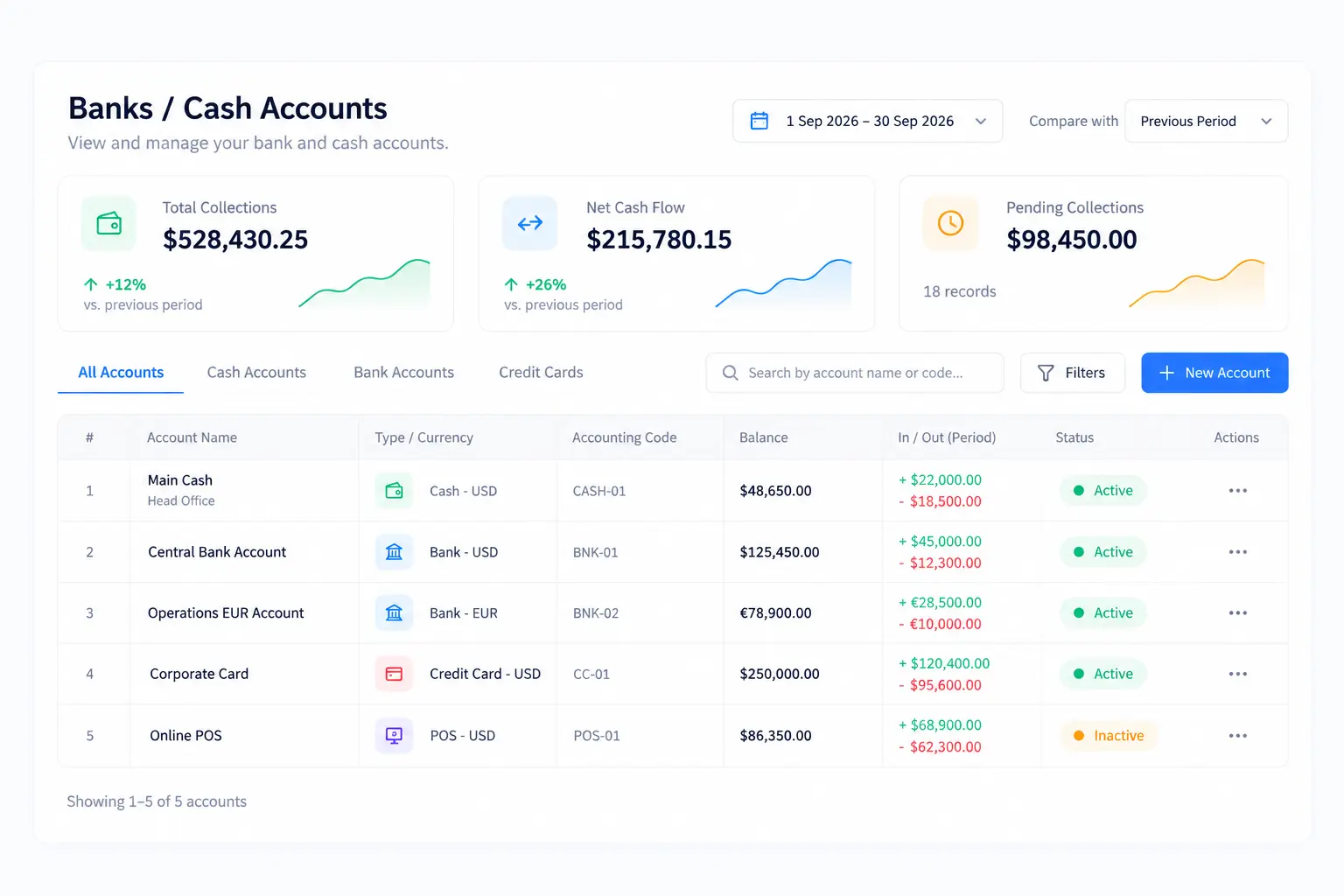Click the calendar icon in date range picker
The width and height of the screenshot is (1344, 896).
759,121
